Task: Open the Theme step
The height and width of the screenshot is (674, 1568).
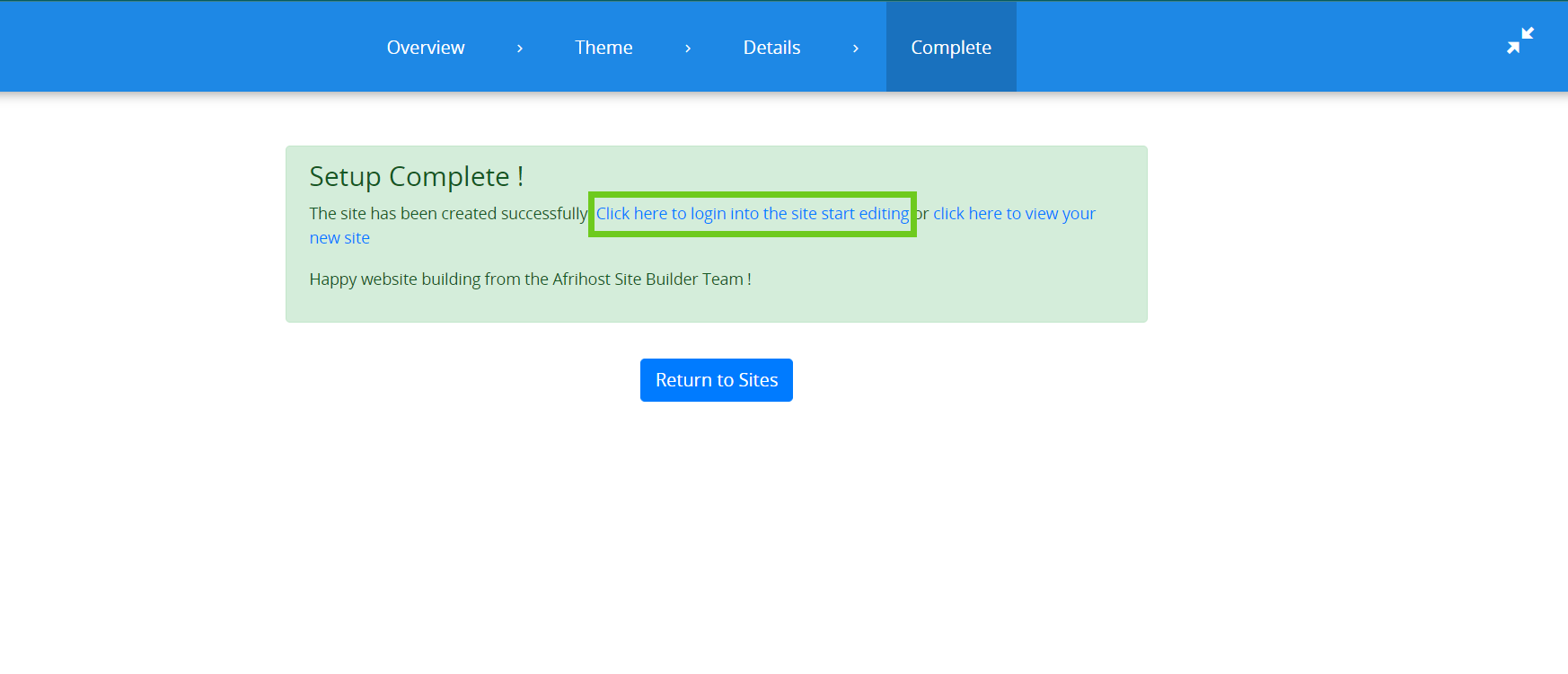Action: 603,48
